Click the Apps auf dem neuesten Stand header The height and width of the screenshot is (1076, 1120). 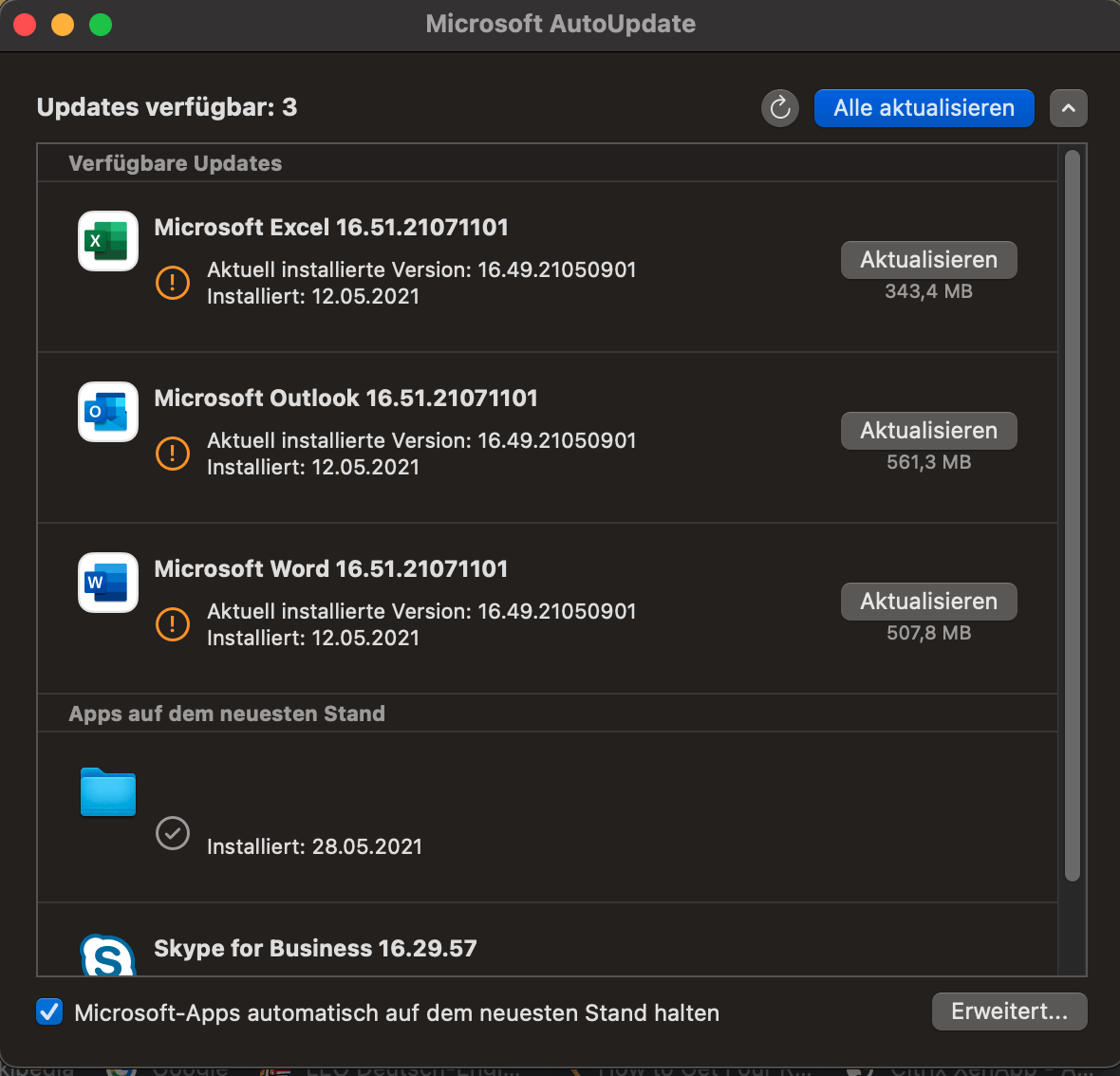coord(227,714)
